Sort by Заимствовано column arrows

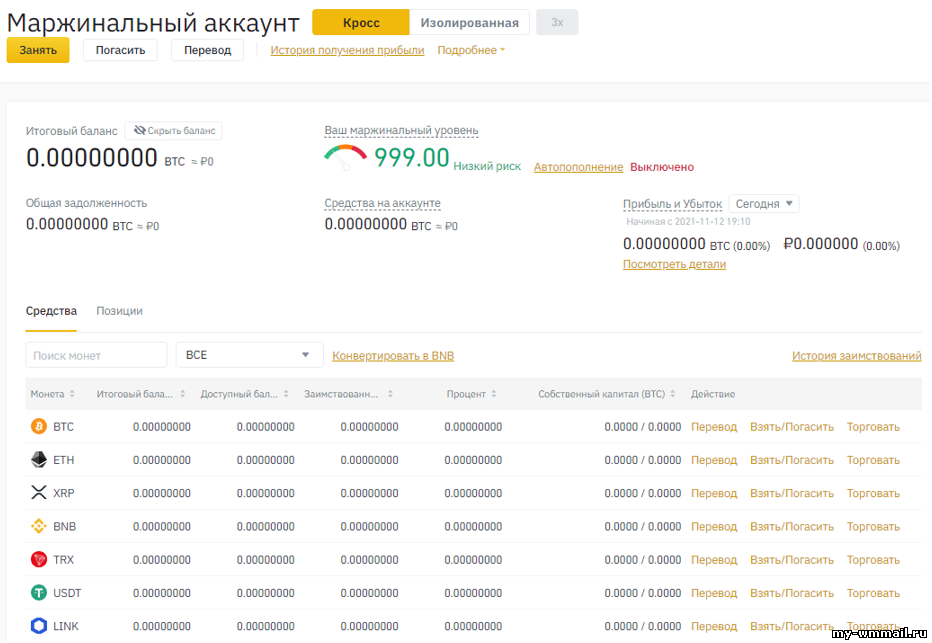(390, 394)
